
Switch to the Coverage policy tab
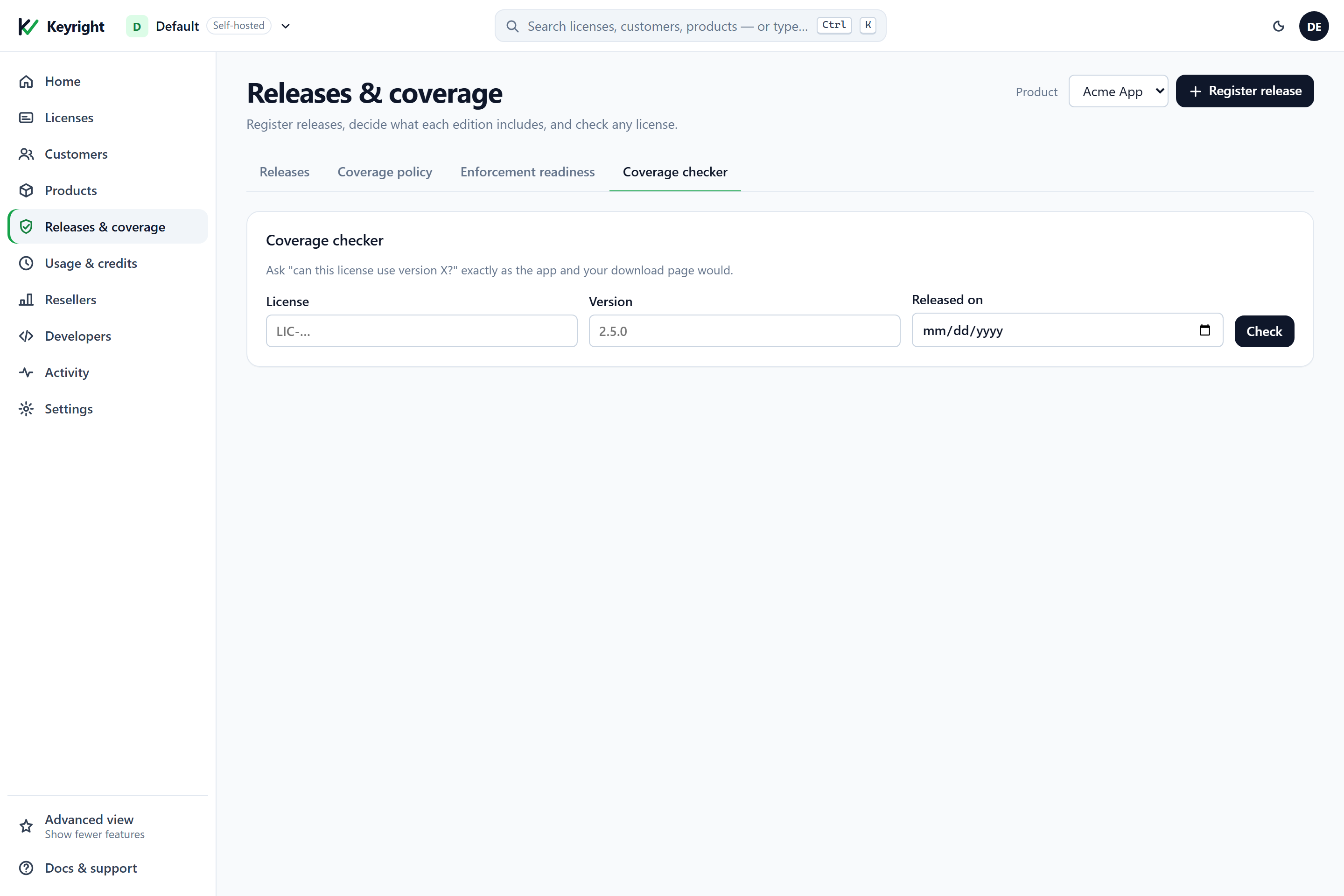(385, 172)
